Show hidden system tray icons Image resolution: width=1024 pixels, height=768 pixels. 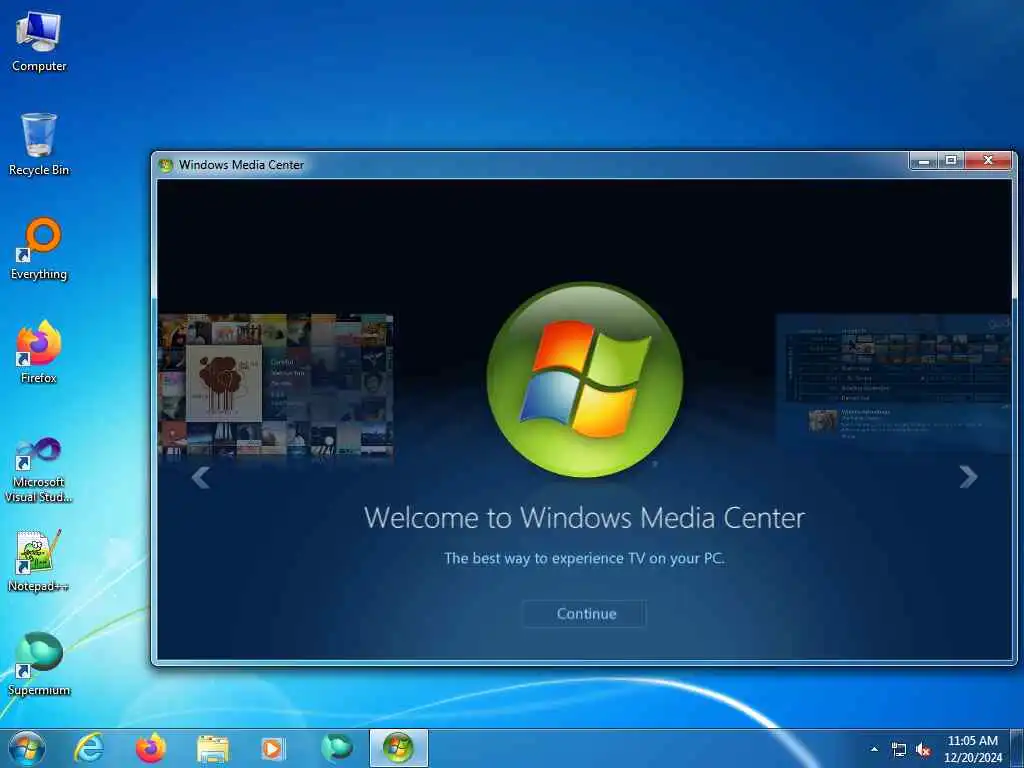tap(874, 749)
